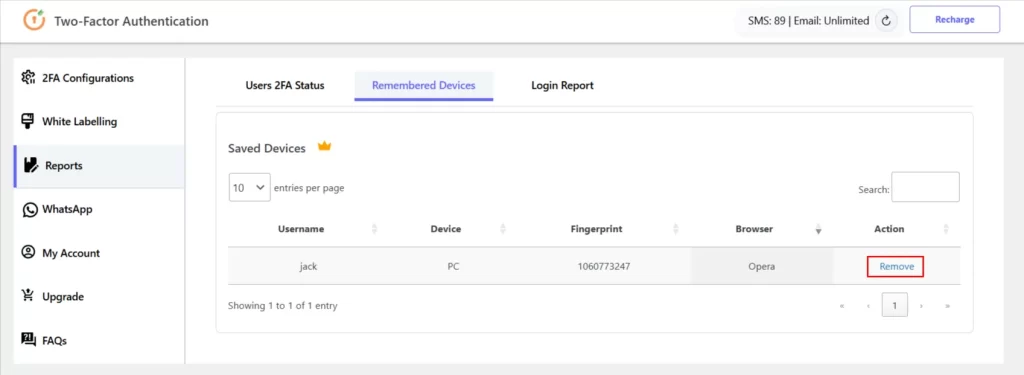Click into the Search input field

coord(925,188)
